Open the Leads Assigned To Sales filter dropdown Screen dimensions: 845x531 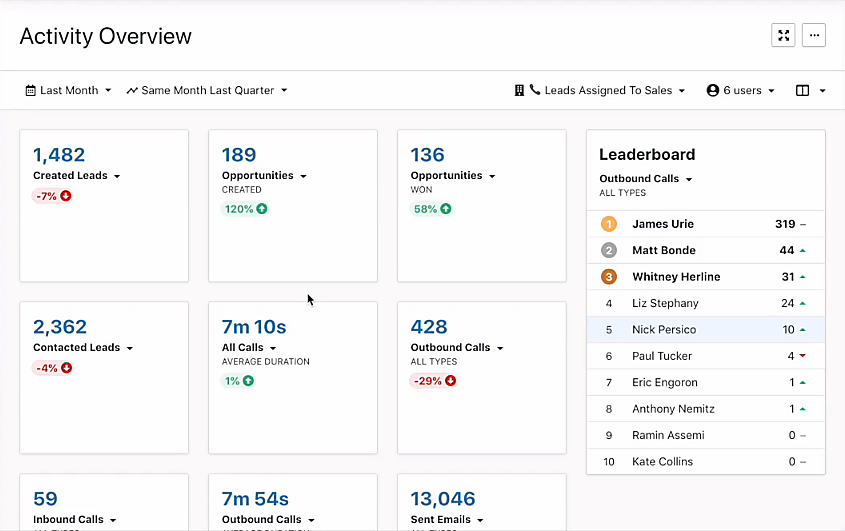tap(600, 90)
